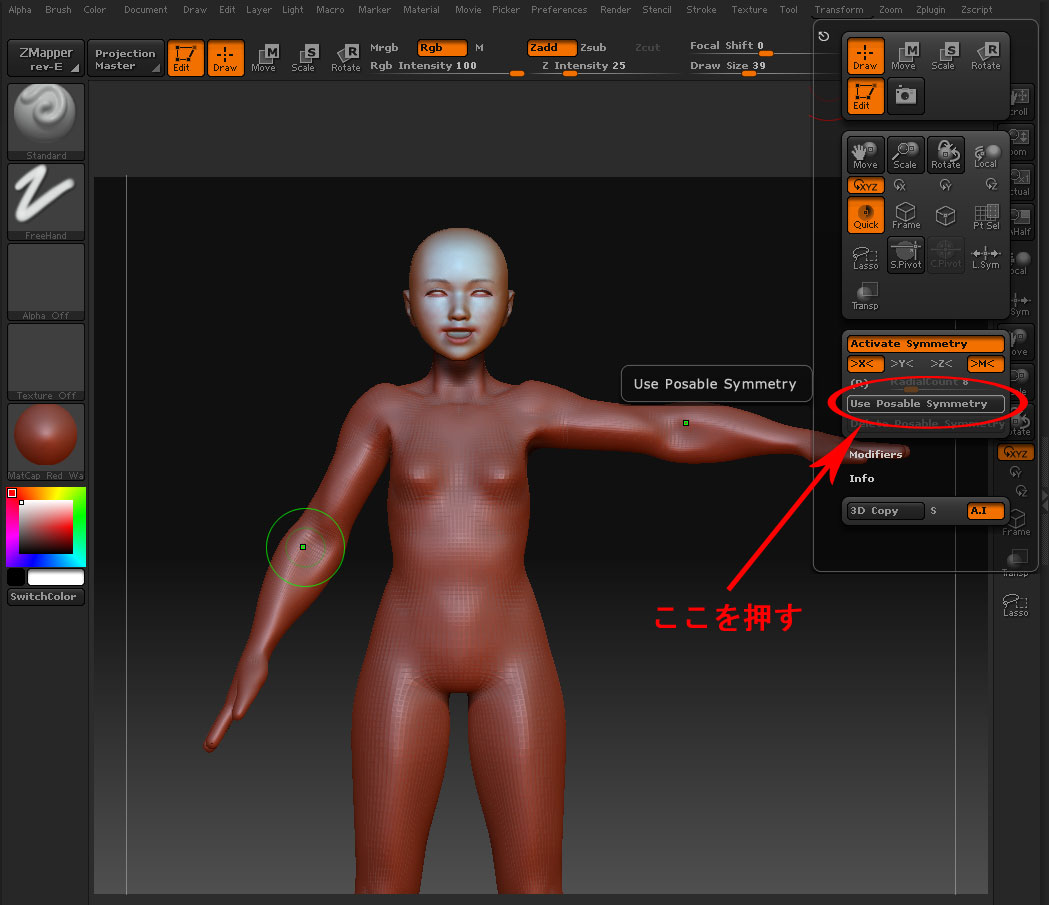Image resolution: width=1049 pixels, height=905 pixels.
Task: Open the Material menu
Action: (421, 9)
